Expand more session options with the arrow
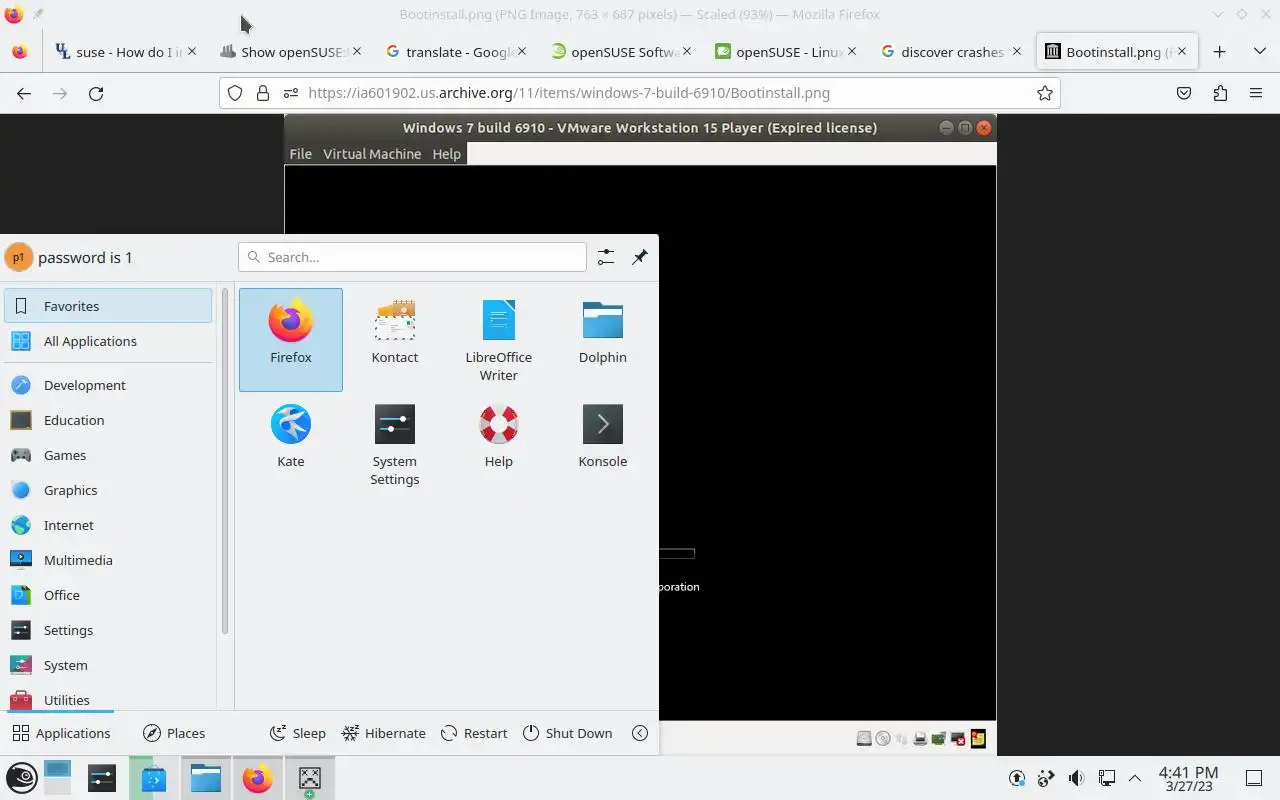The width and height of the screenshot is (1280, 800). [x=640, y=733]
